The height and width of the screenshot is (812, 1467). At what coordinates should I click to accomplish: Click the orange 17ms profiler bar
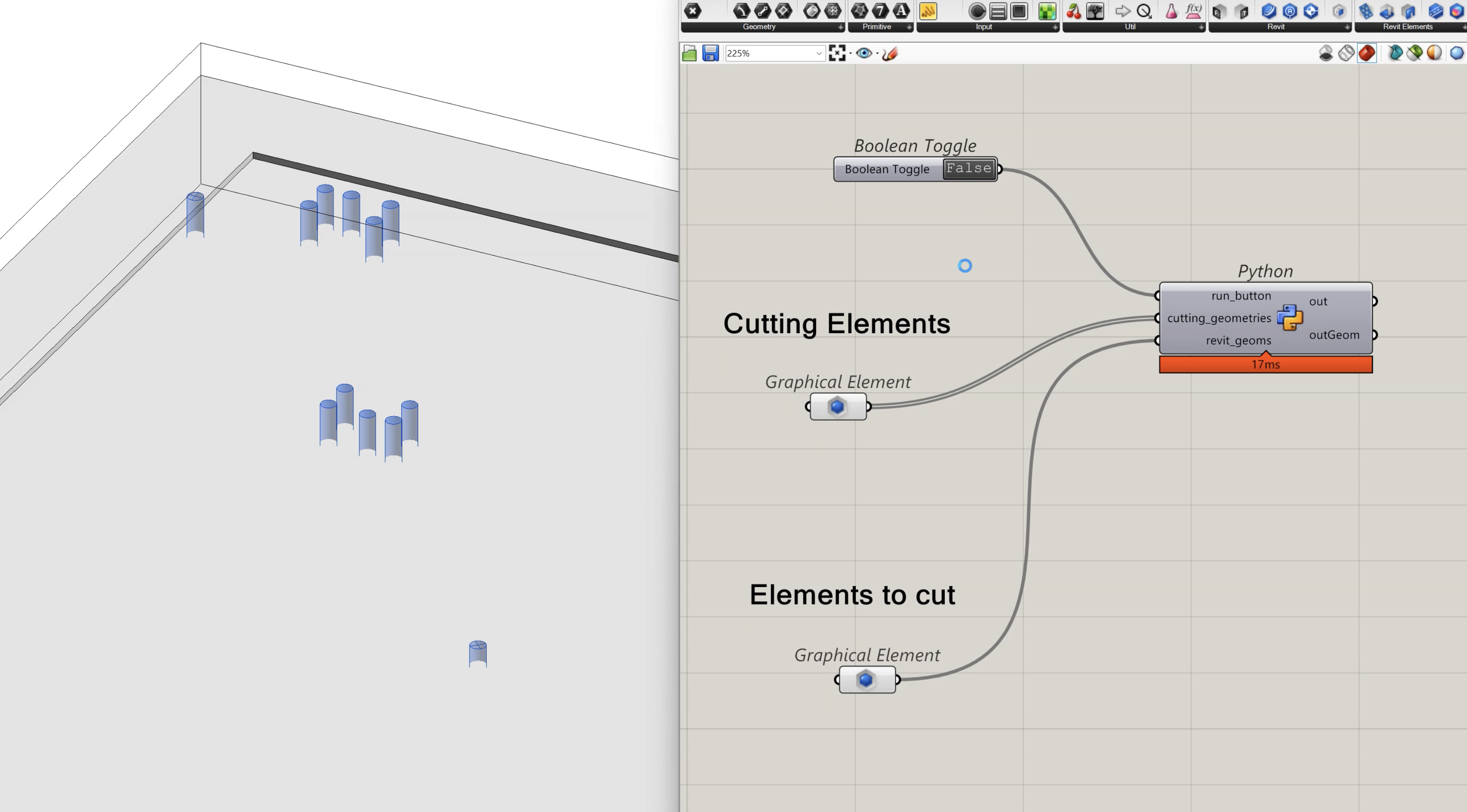click(x=1265, y=365)
